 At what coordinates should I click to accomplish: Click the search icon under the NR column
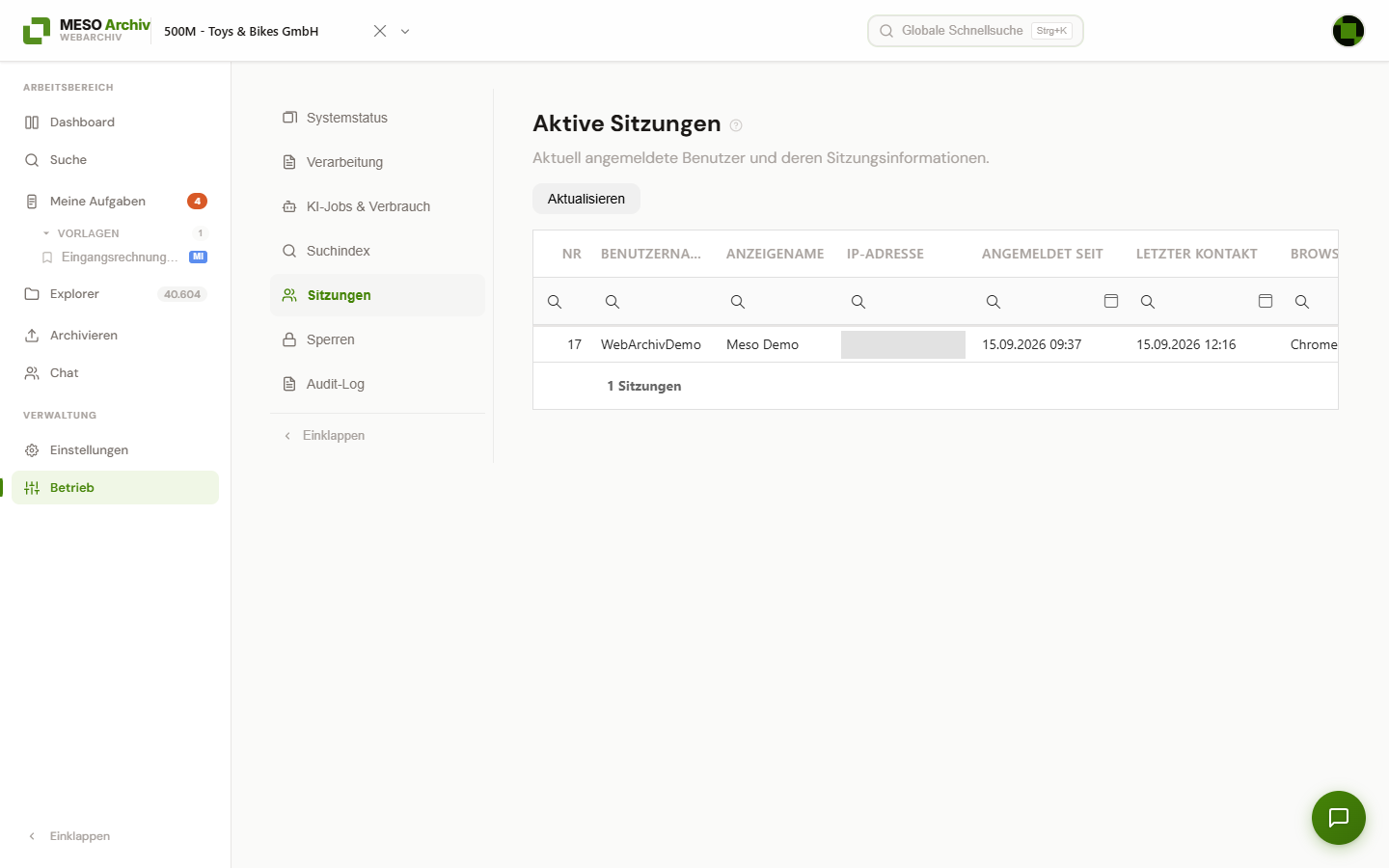tap(555, 302)
